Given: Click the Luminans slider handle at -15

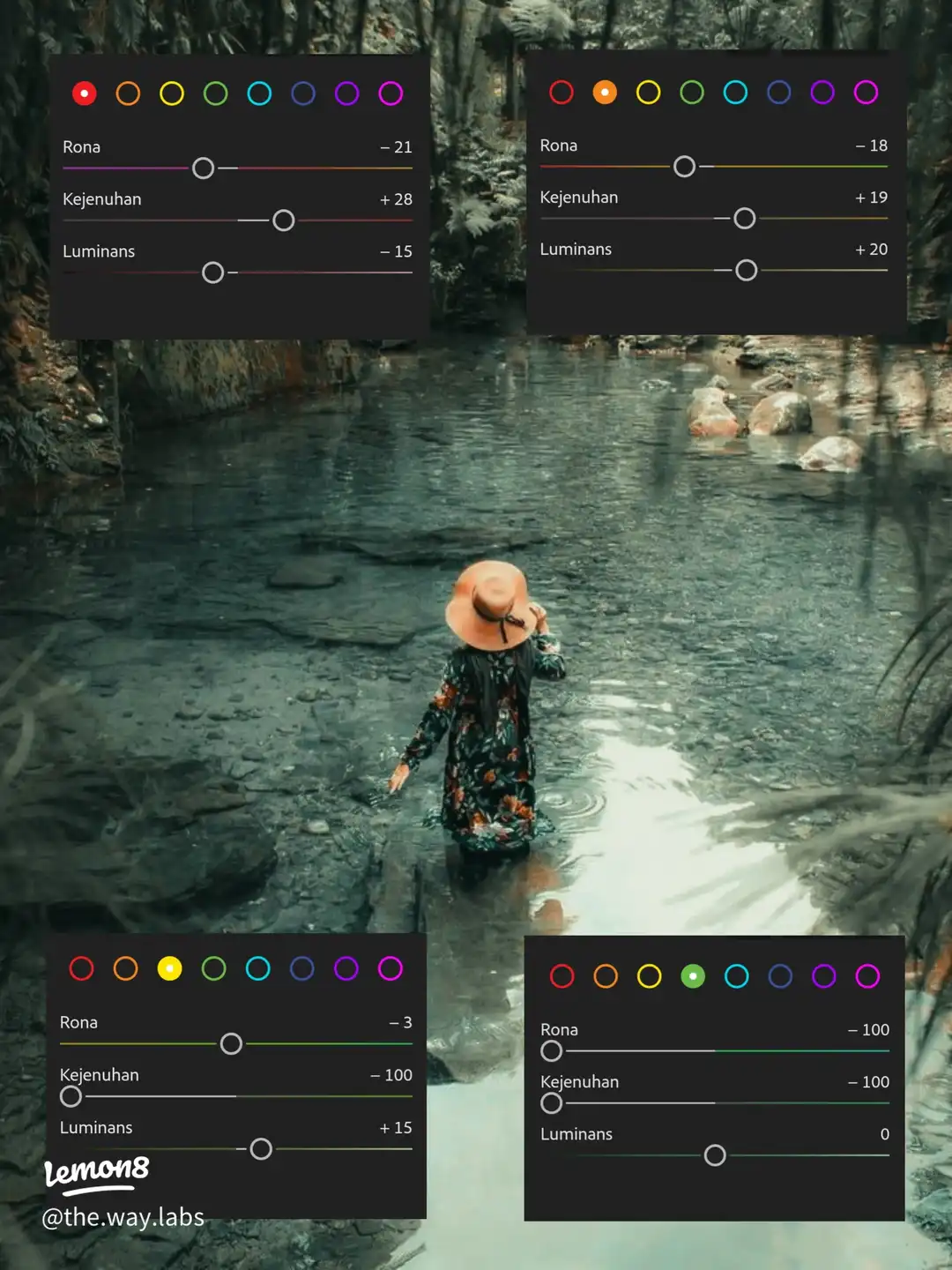Looking at the screenshot, I should click(x=212, y=273).
